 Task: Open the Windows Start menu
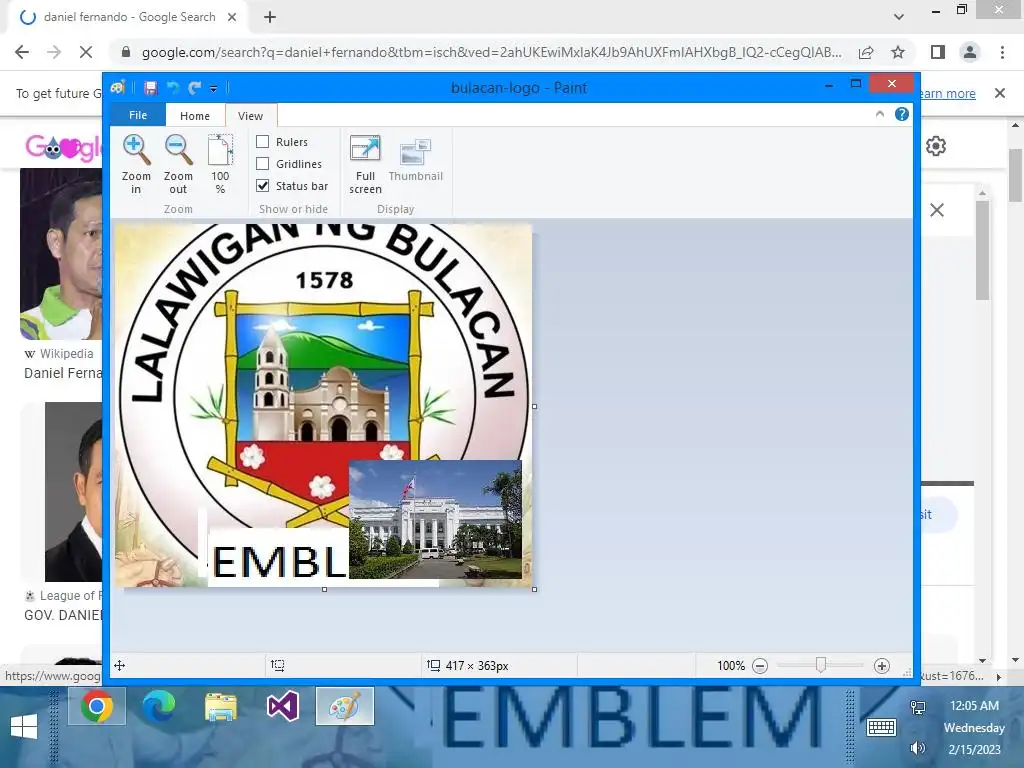click(x=24, y=727)
